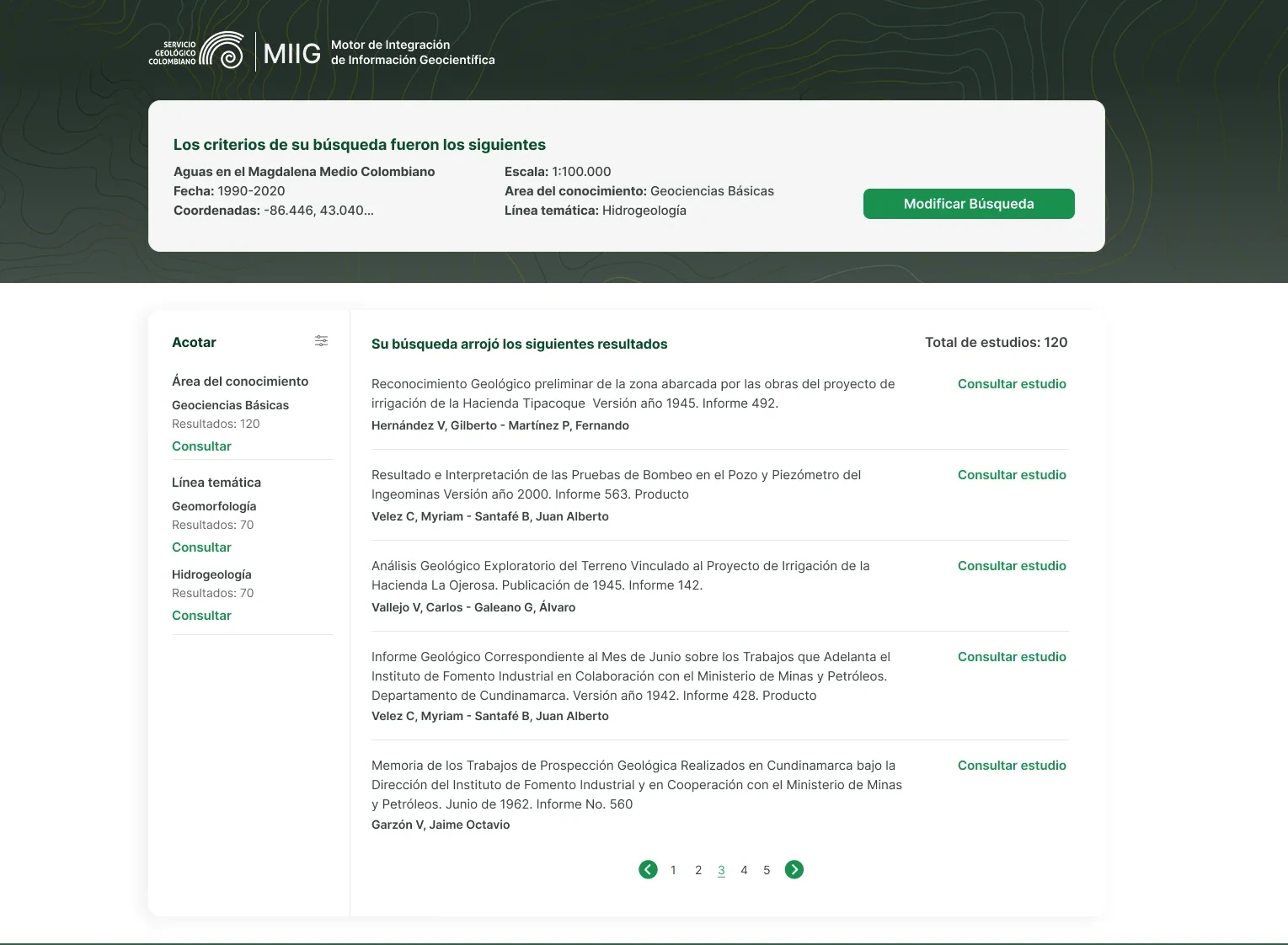Click the MIIG logo text
This screenshot has height=945, width=1288.
point(291,54)
